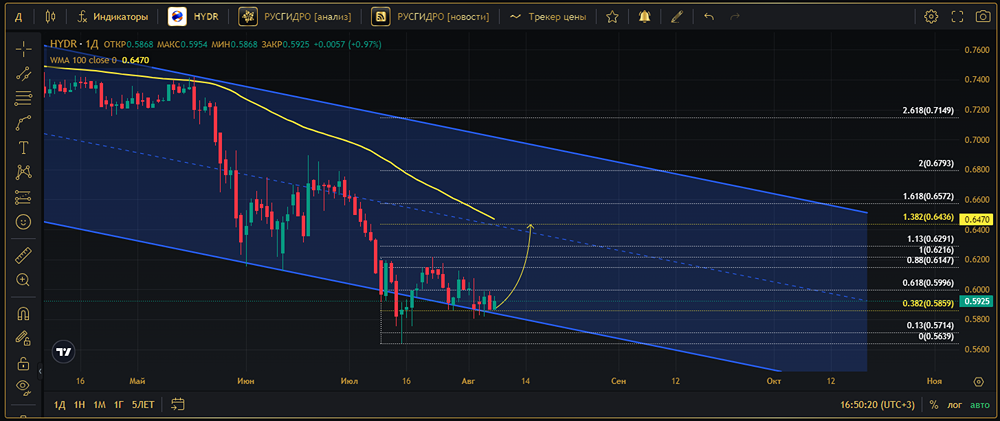Click the HYDR · 1Д legend title
Image resolution: width=1000 pixels, height=421 pixels.
[x=75, y=45]
